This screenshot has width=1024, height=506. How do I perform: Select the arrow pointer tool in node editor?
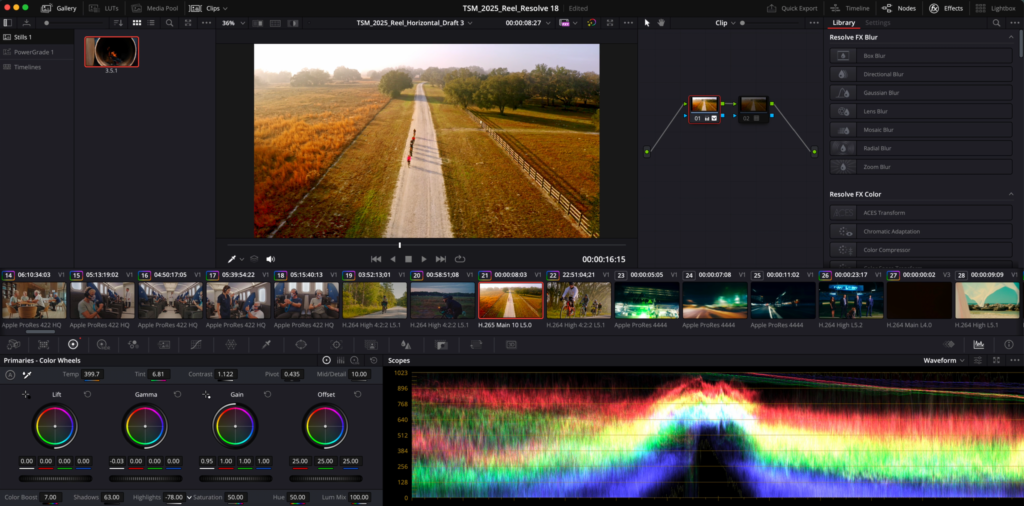(647, 23)
